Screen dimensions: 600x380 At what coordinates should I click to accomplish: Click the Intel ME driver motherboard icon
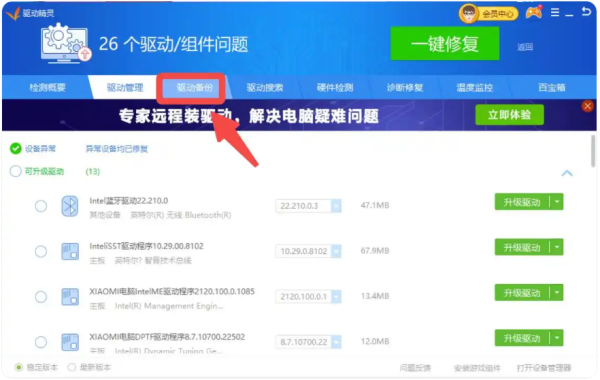click(70, 297)
